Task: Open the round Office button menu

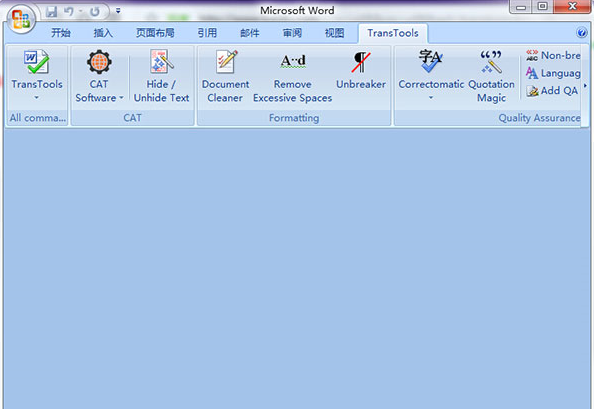Action: pyautogui.click(x=21, y=19)
